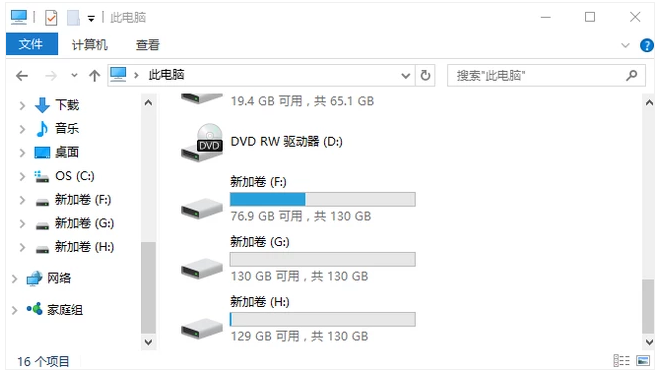Open the 查看 ribbon tab

point(148,45)
